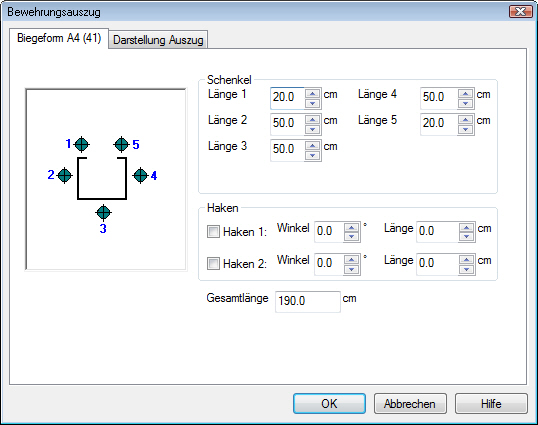The height and width of the screenshot is (425, 538).
Task: Open the Biegeform A4 (41) tab
Action: coord(59,38)
